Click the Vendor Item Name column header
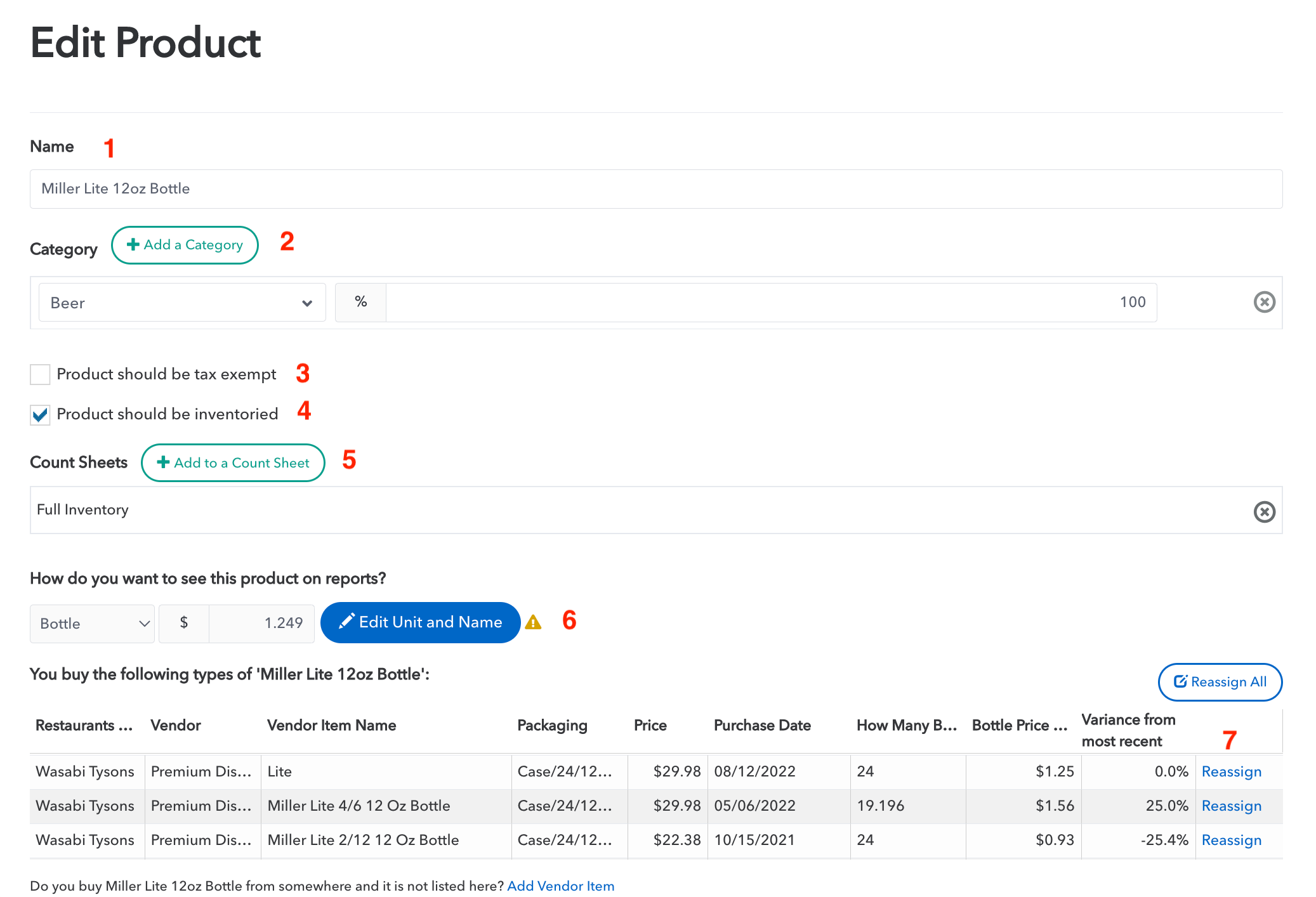Image resolution: width=1316 pixels, height=897 pixels. point(331,725)
